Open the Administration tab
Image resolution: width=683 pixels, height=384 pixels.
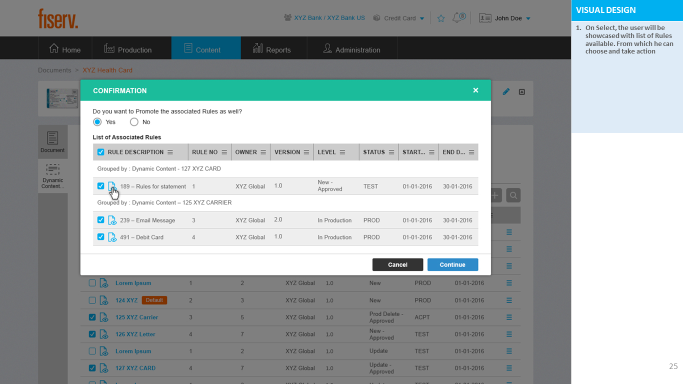pos(352,49)
